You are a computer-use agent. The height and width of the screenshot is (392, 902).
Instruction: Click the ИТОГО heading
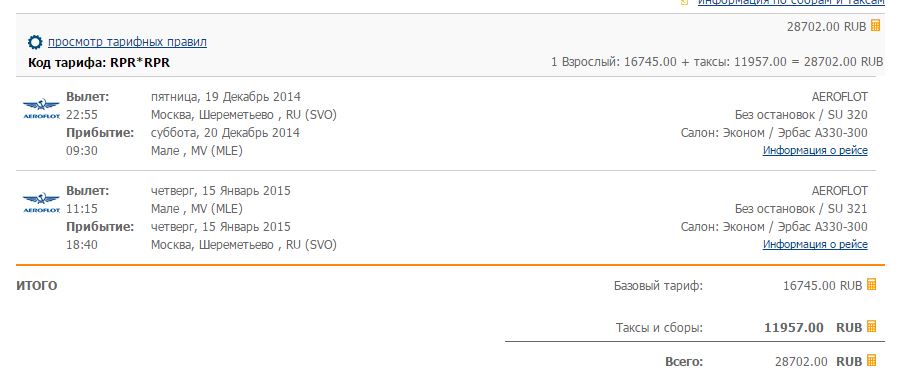37,286
